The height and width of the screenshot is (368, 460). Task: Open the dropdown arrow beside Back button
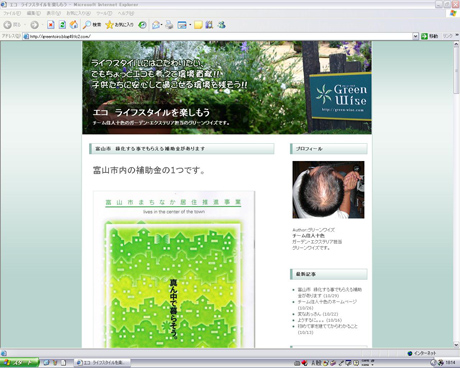pyautogui.click(x=24, y=25)
